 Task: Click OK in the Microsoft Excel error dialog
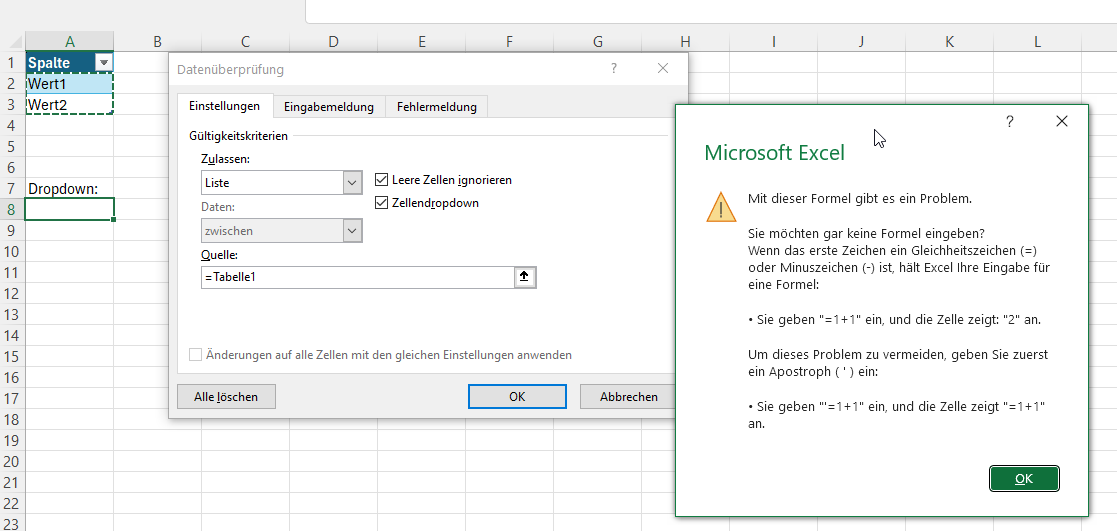(1024, 479)
